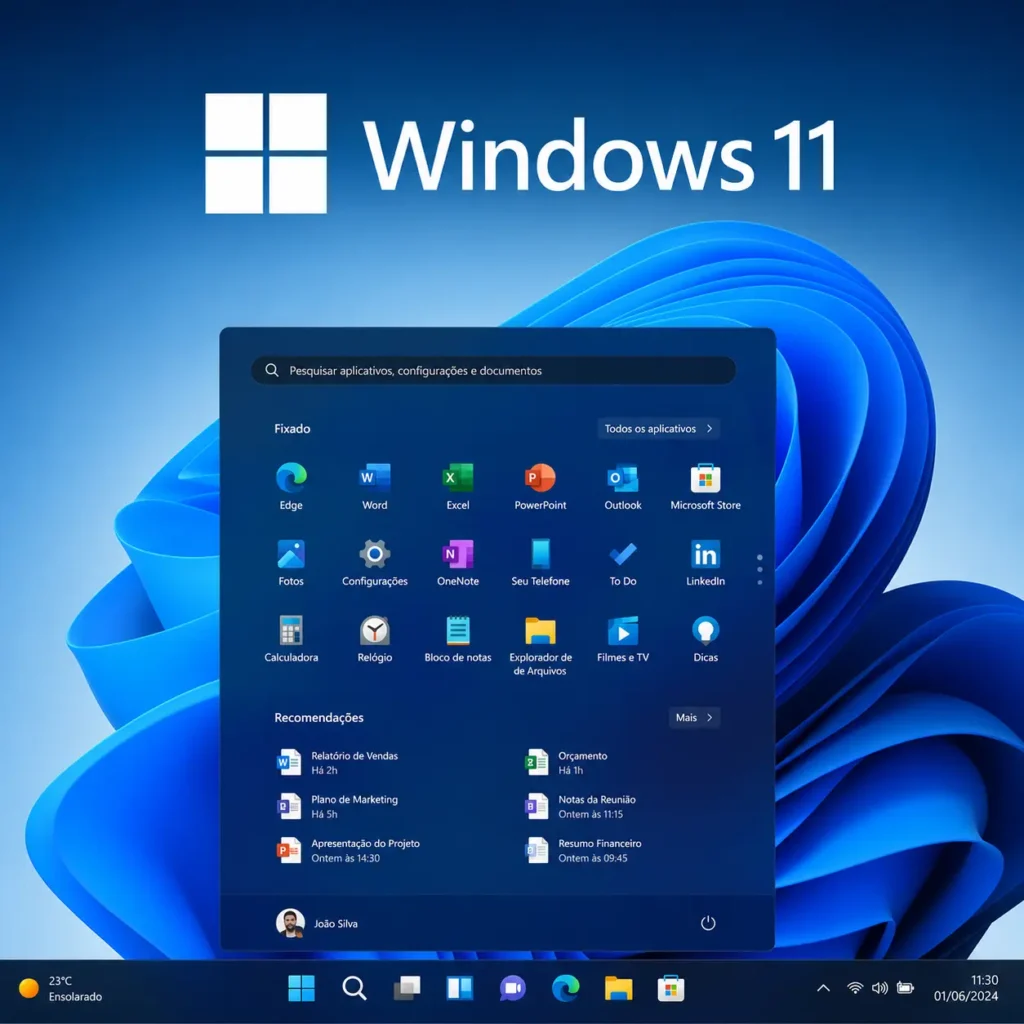Open Explorador de Arquivos pinned app

[x=540, y=645]
